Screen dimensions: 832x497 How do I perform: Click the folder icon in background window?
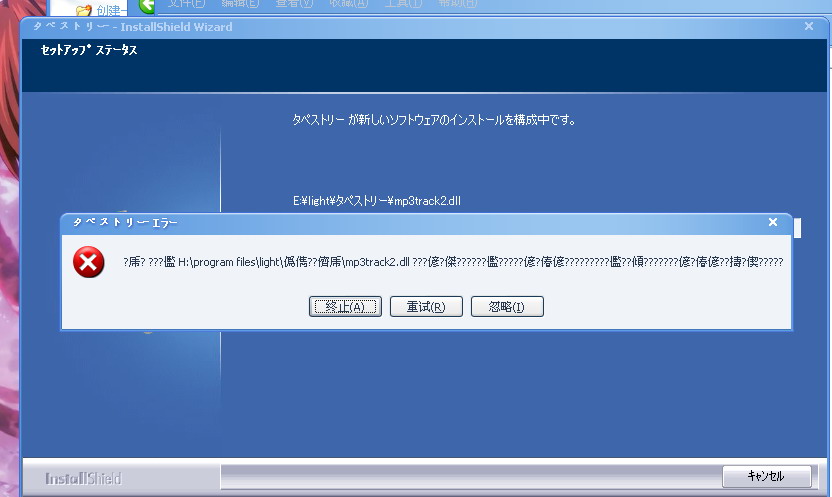pyautogui.click(x=83, y=10)
